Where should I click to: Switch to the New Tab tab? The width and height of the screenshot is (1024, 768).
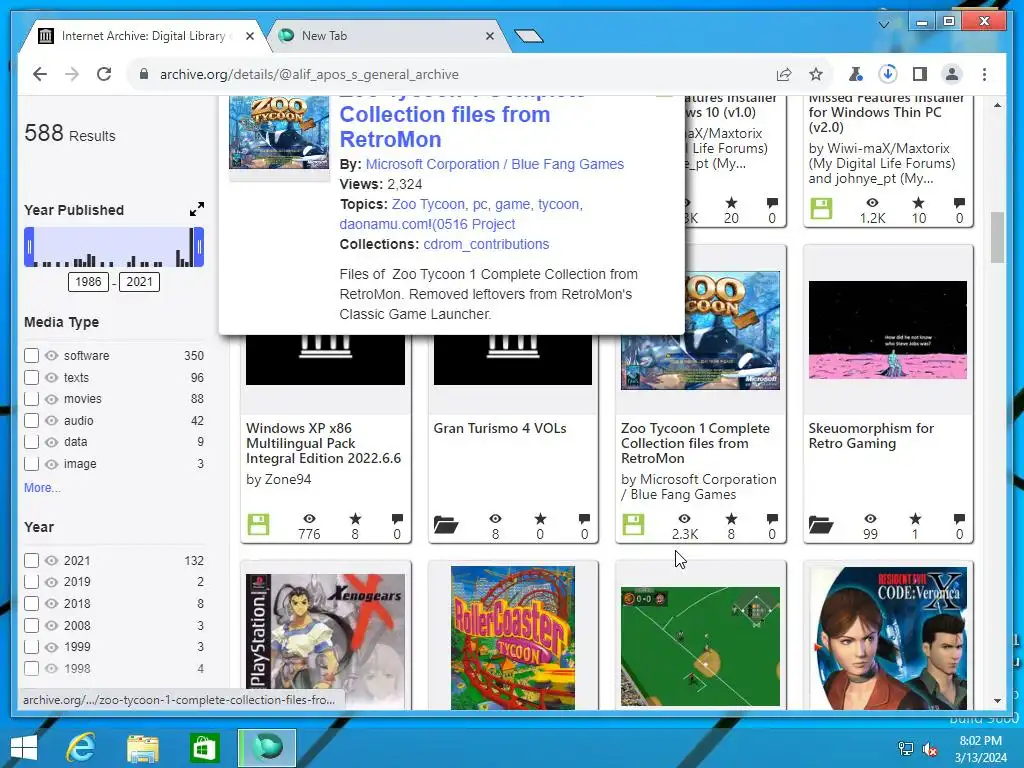pos(387,36)
